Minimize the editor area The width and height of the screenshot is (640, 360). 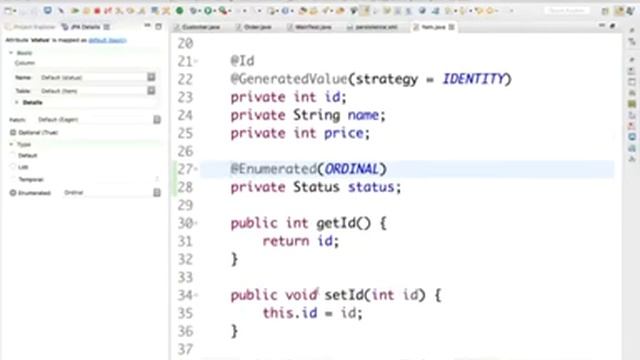602,26
